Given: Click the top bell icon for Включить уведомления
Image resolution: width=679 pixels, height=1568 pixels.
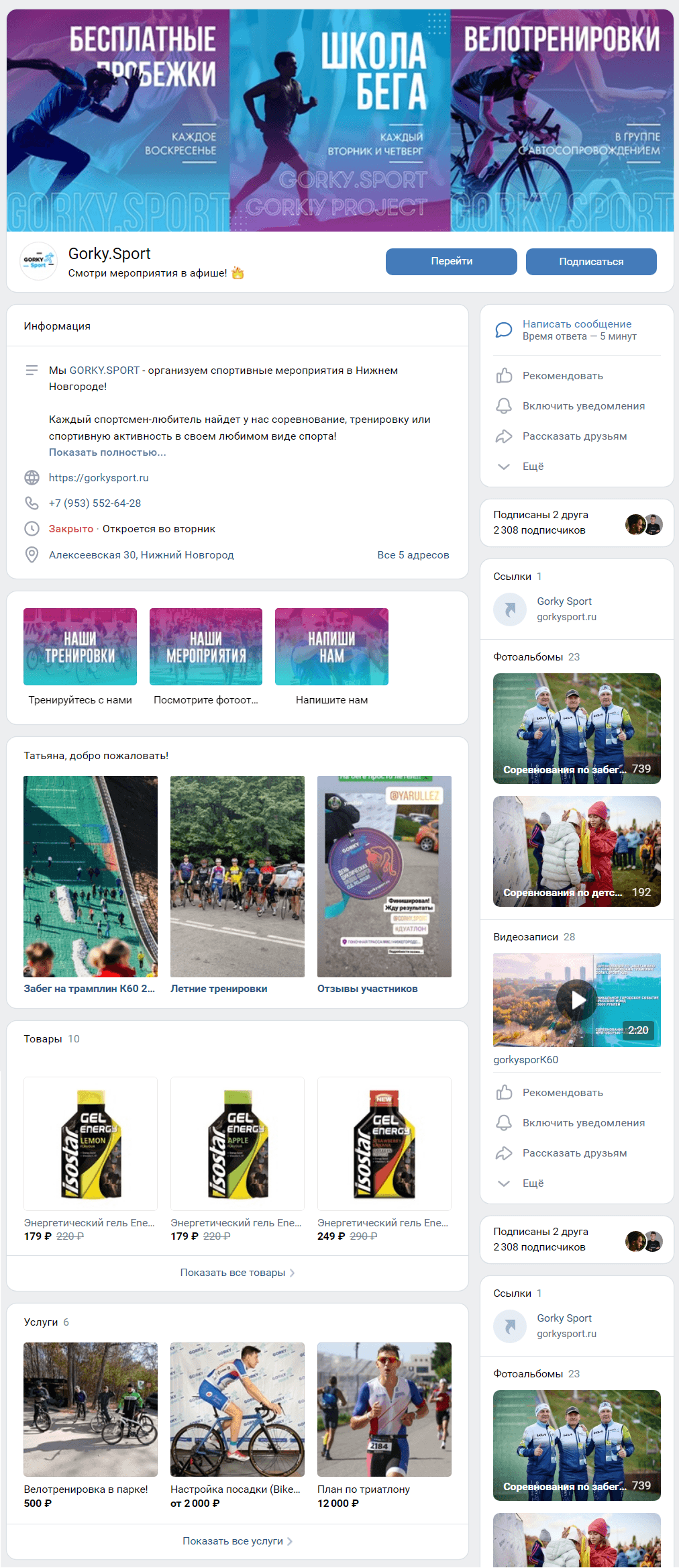Looking at the screenshot, I should tap(504, 406).
